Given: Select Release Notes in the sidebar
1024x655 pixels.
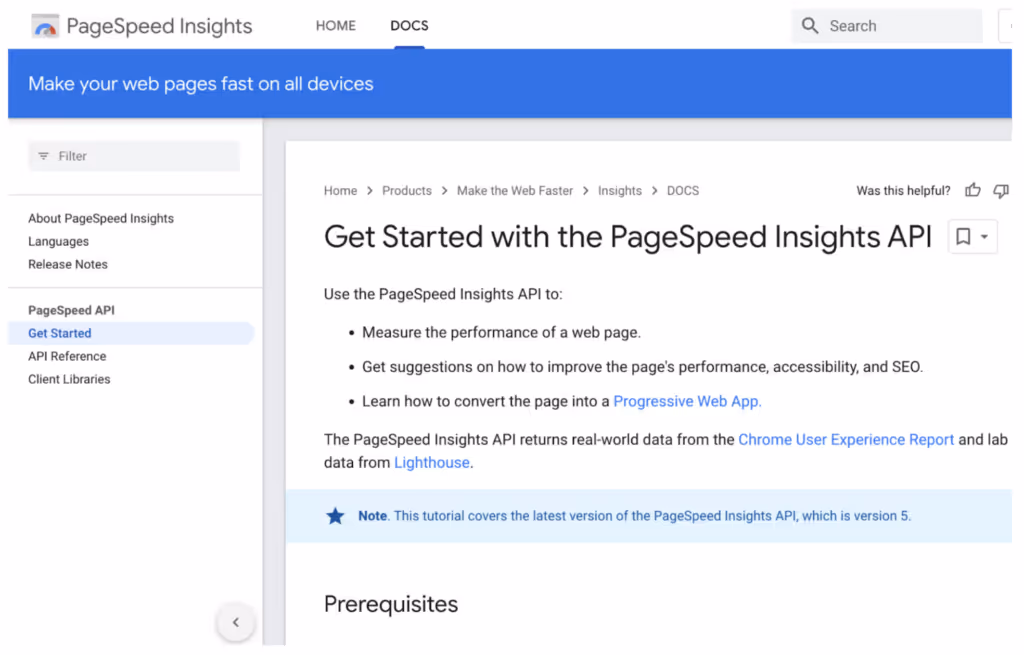Looking at the screenshot, I should (68, 264).
